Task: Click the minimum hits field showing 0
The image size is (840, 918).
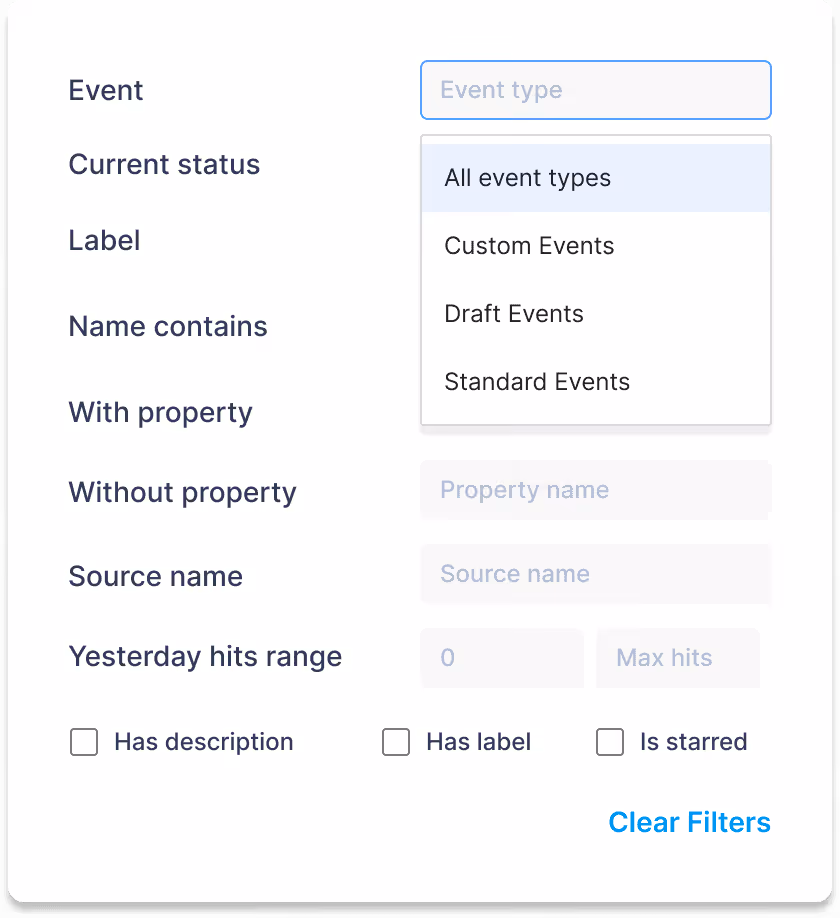Action: coord(502,658)
